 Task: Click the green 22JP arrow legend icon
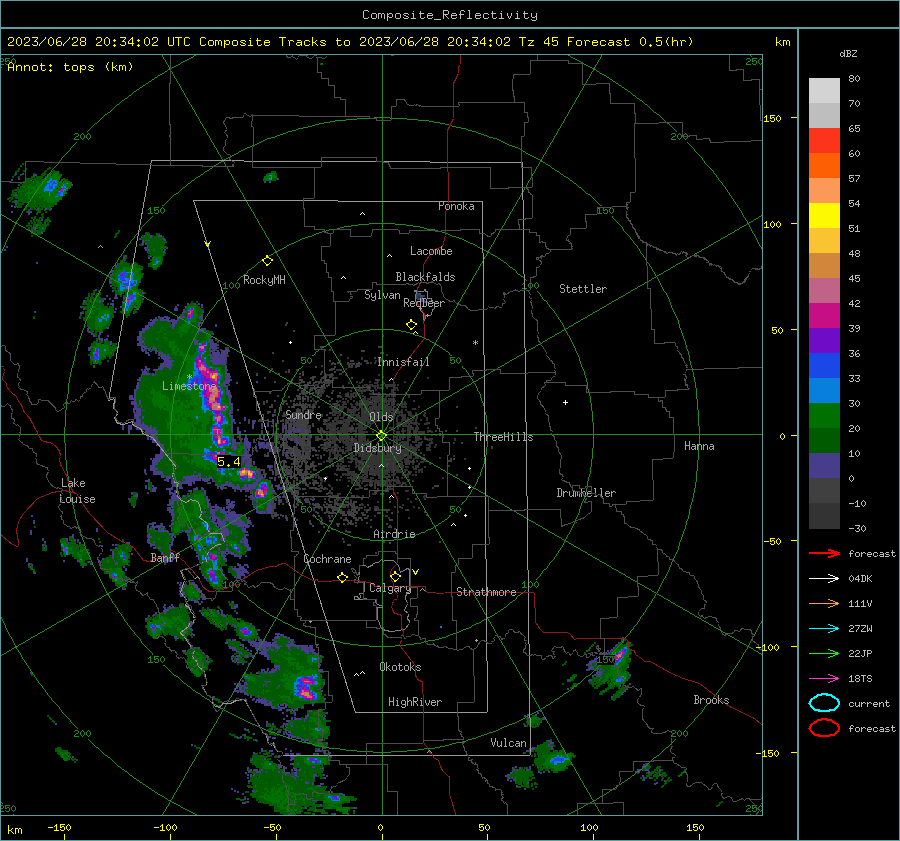pos(824,653)
